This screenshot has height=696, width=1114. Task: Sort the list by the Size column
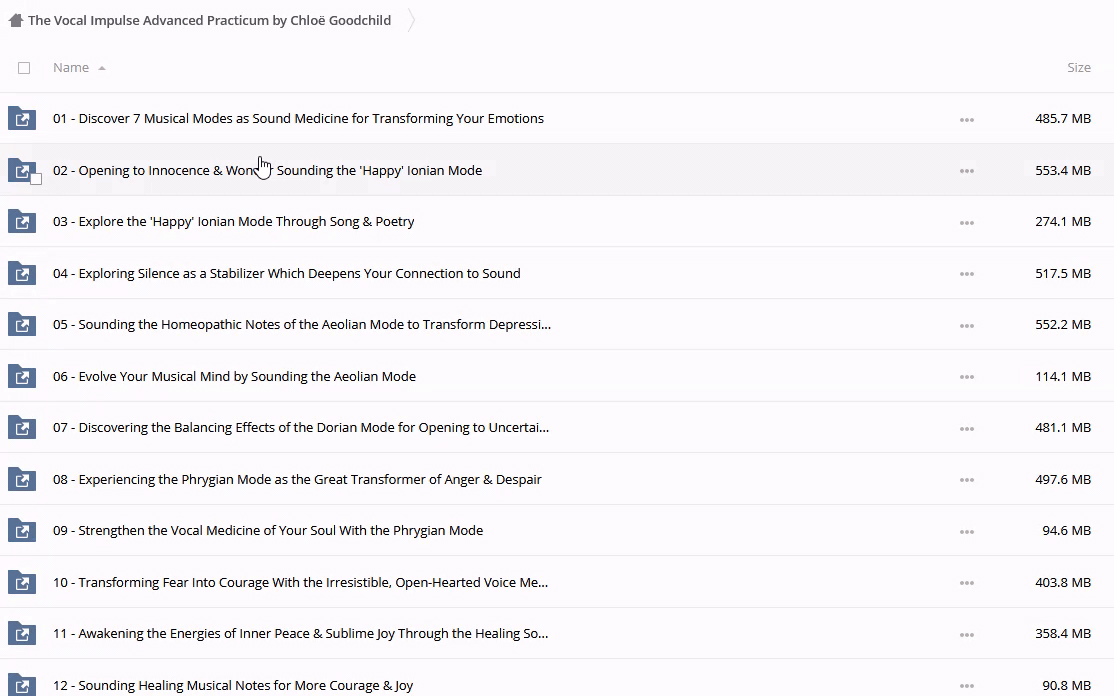[x=1078, y=68]
